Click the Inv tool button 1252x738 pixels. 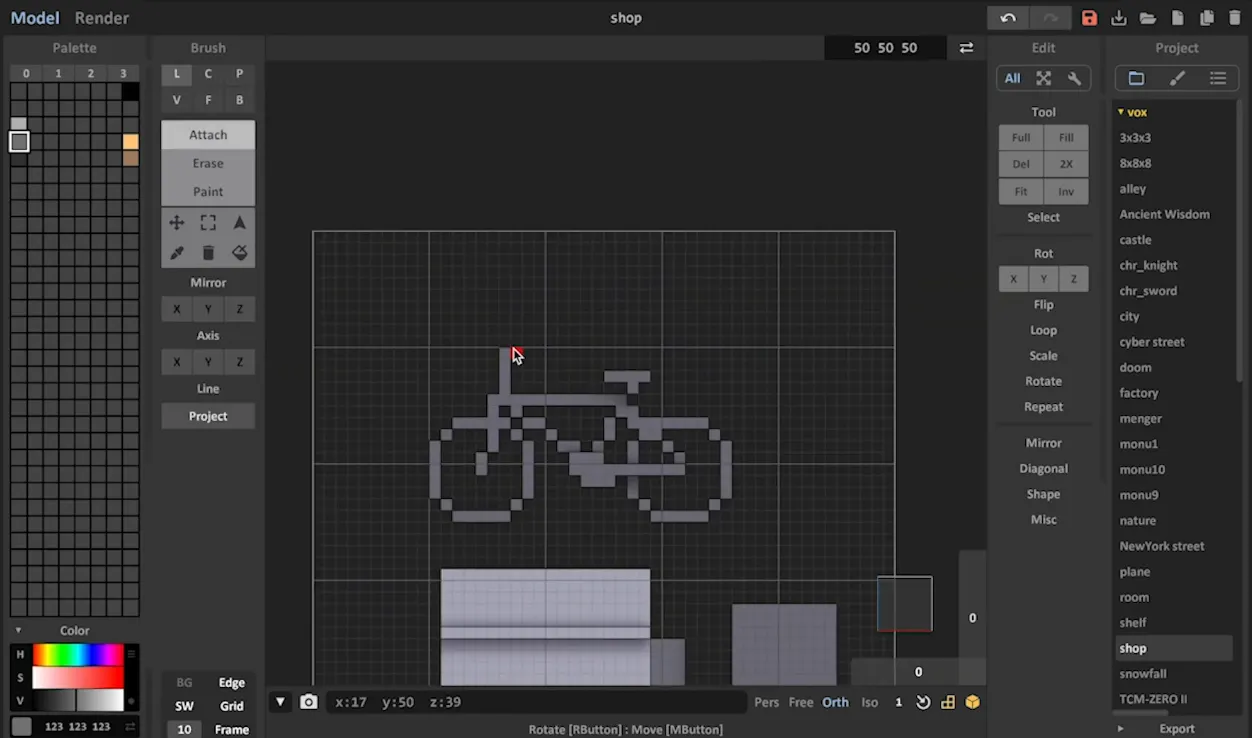coord(1066,191)
